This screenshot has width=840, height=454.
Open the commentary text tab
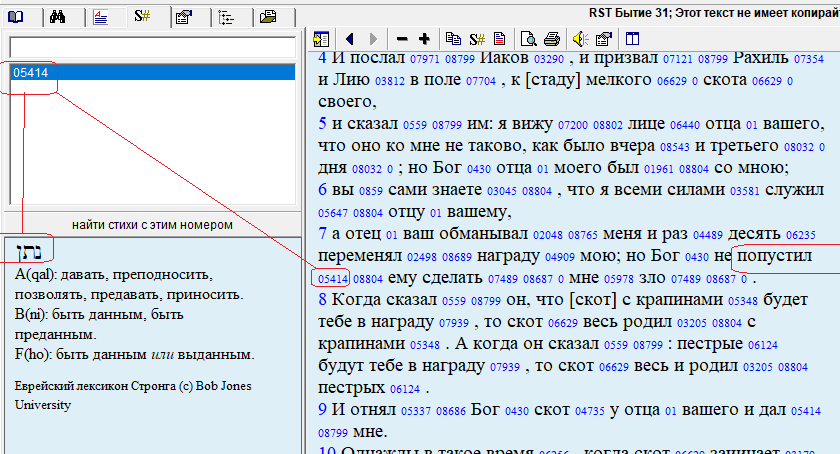click(101, 16)
